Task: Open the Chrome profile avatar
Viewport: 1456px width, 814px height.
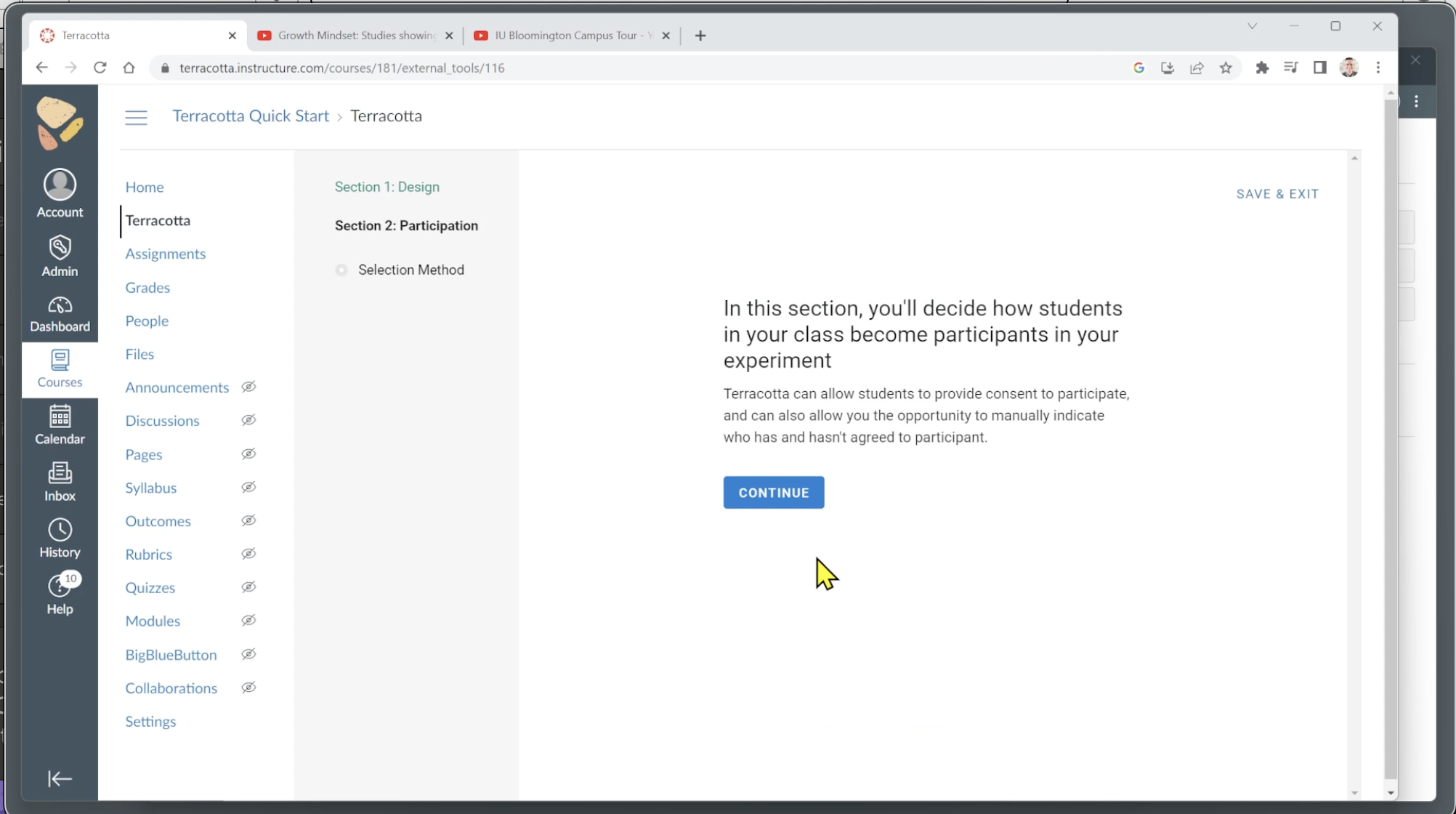Action: point(1349,68)
